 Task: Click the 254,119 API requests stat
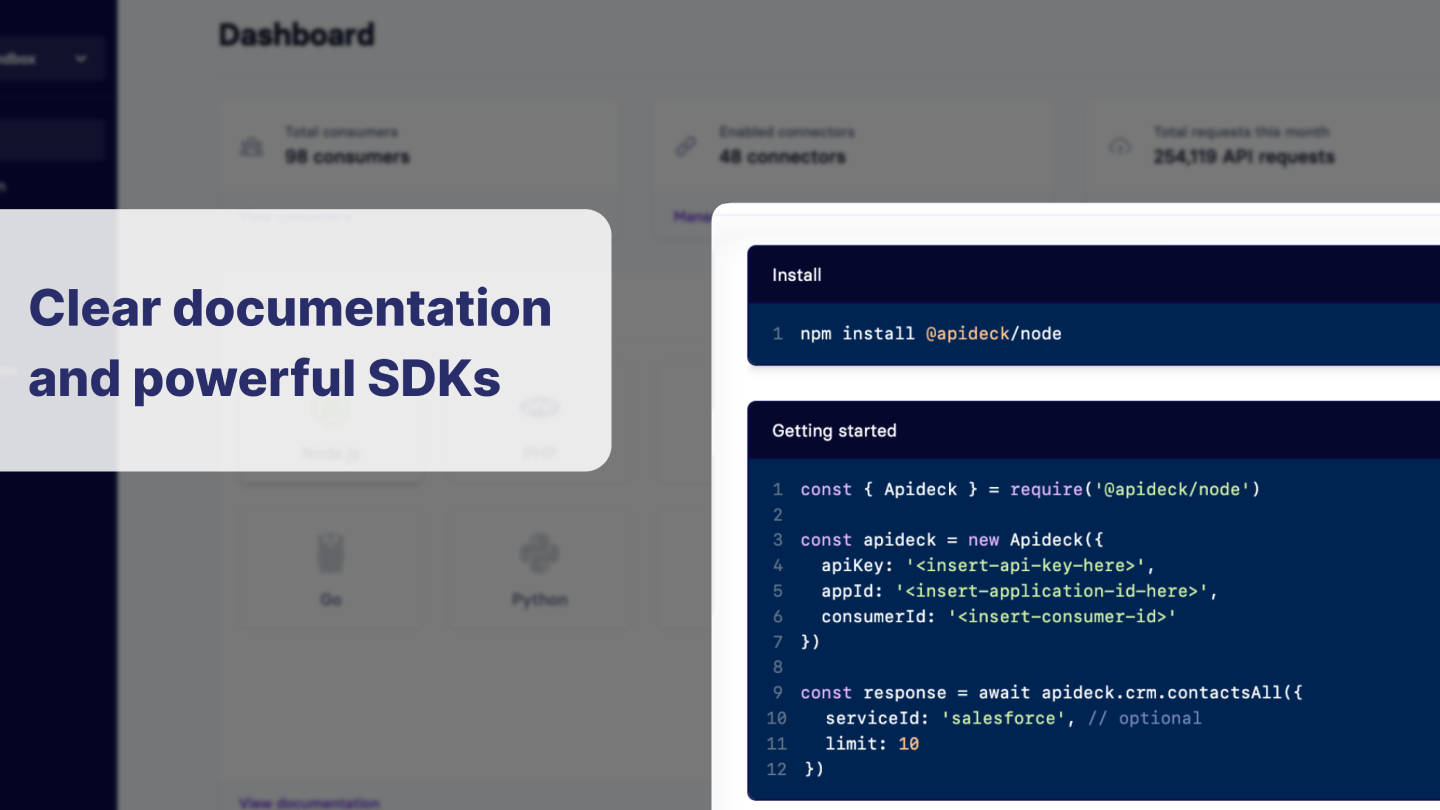pyautogui.click(x=1243, y=157)
